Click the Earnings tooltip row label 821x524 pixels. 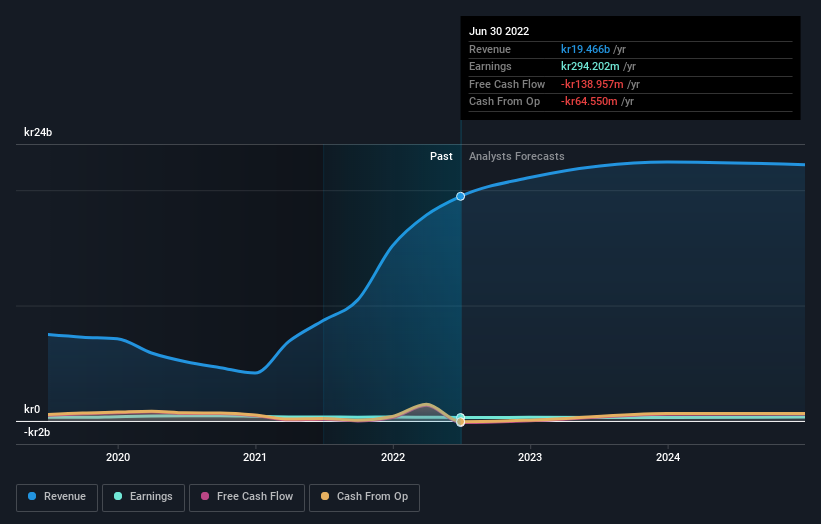click(x=490, y=66)
